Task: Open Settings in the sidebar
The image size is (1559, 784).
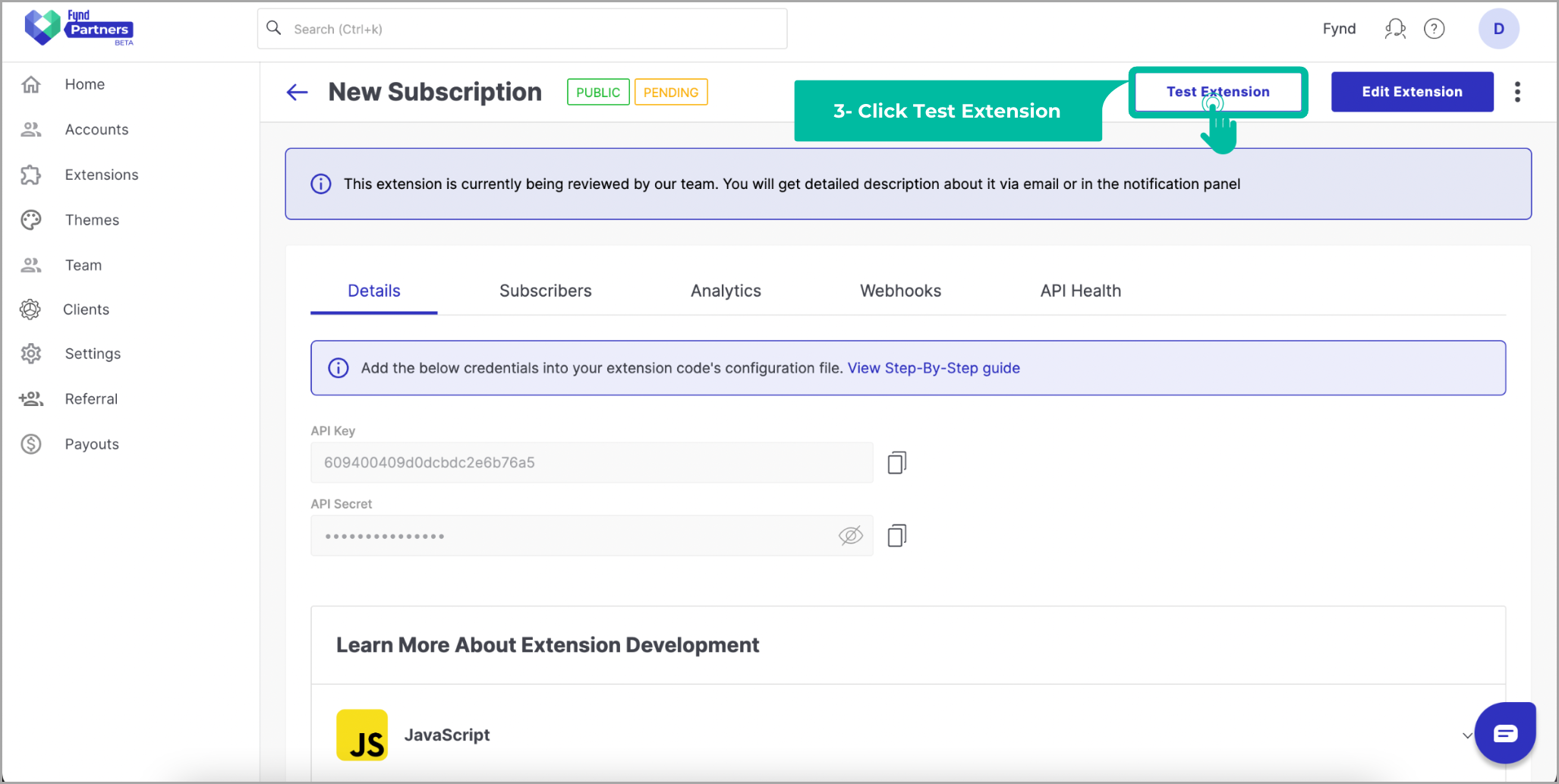Action: pyautogui.click(x=93, y=354)
